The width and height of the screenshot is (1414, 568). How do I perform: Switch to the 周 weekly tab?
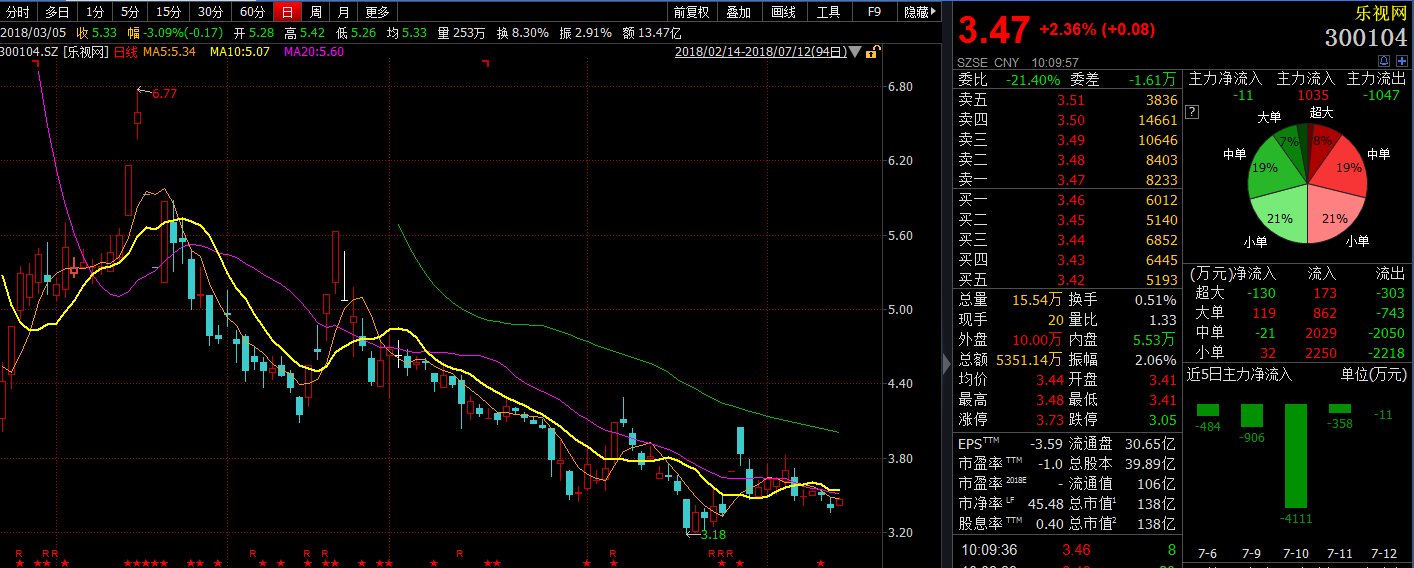[316, 12]
